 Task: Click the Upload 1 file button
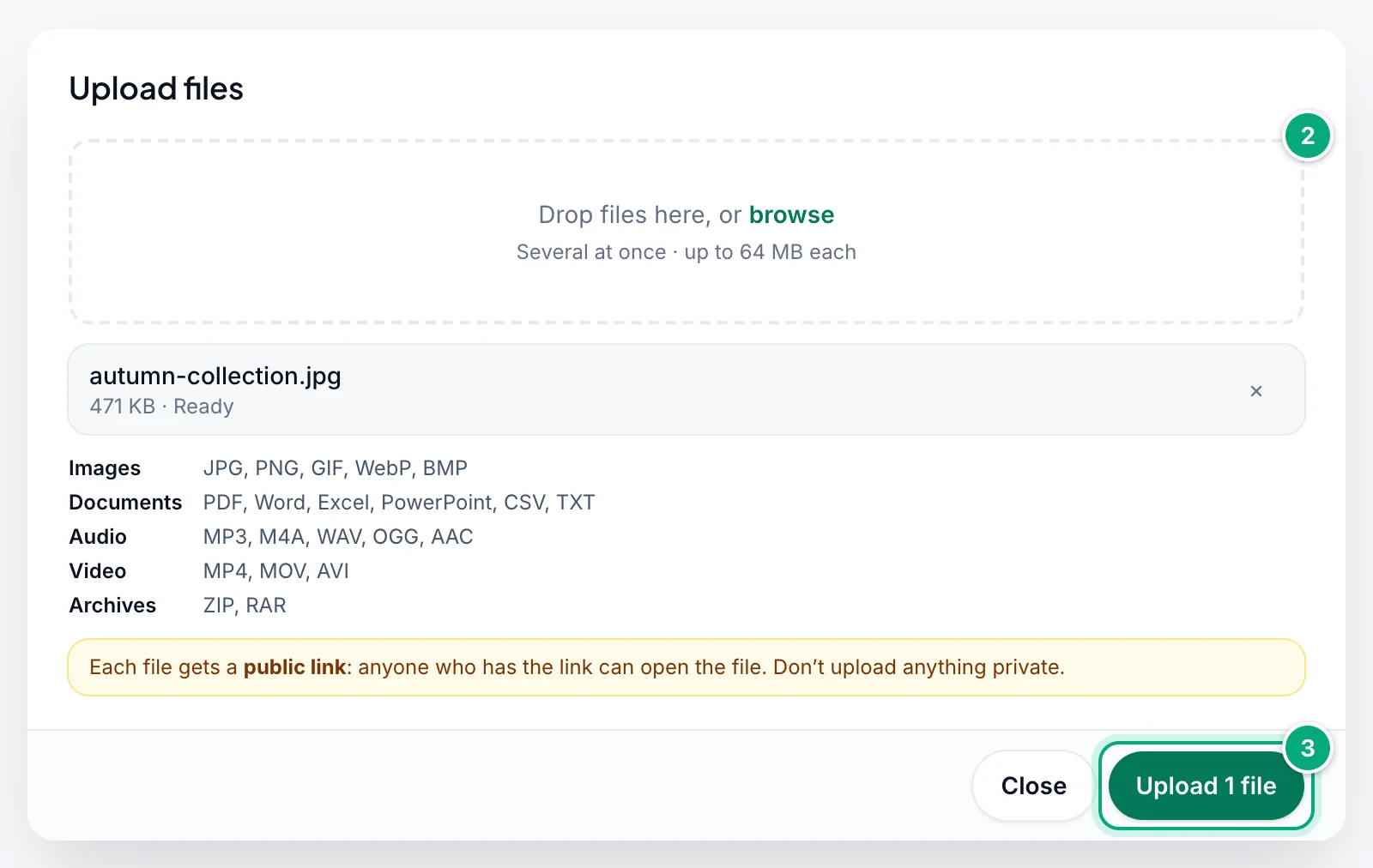pos(1206,786)
